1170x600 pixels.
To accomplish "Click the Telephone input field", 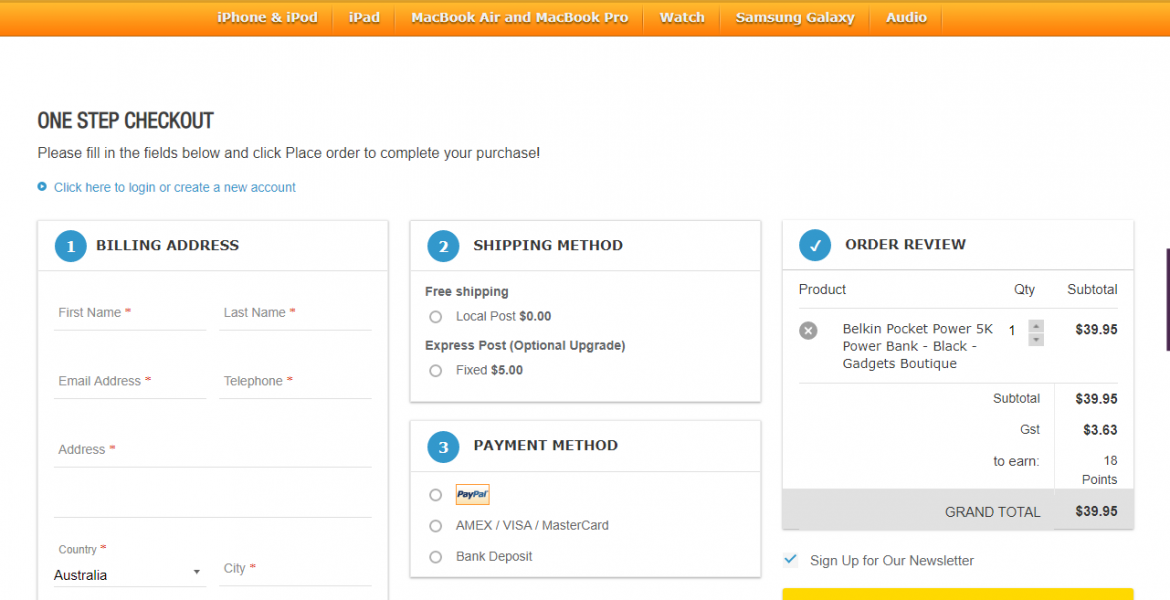I will pos(295,382).
